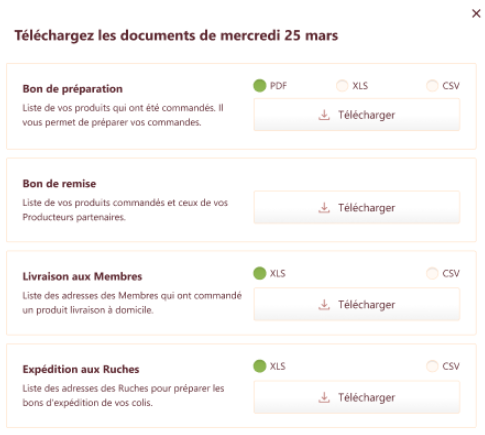Image resolution: width=485 pixels, height=435 pixels.
Task: Download the Bon de remise document
Action: [357, 208]
